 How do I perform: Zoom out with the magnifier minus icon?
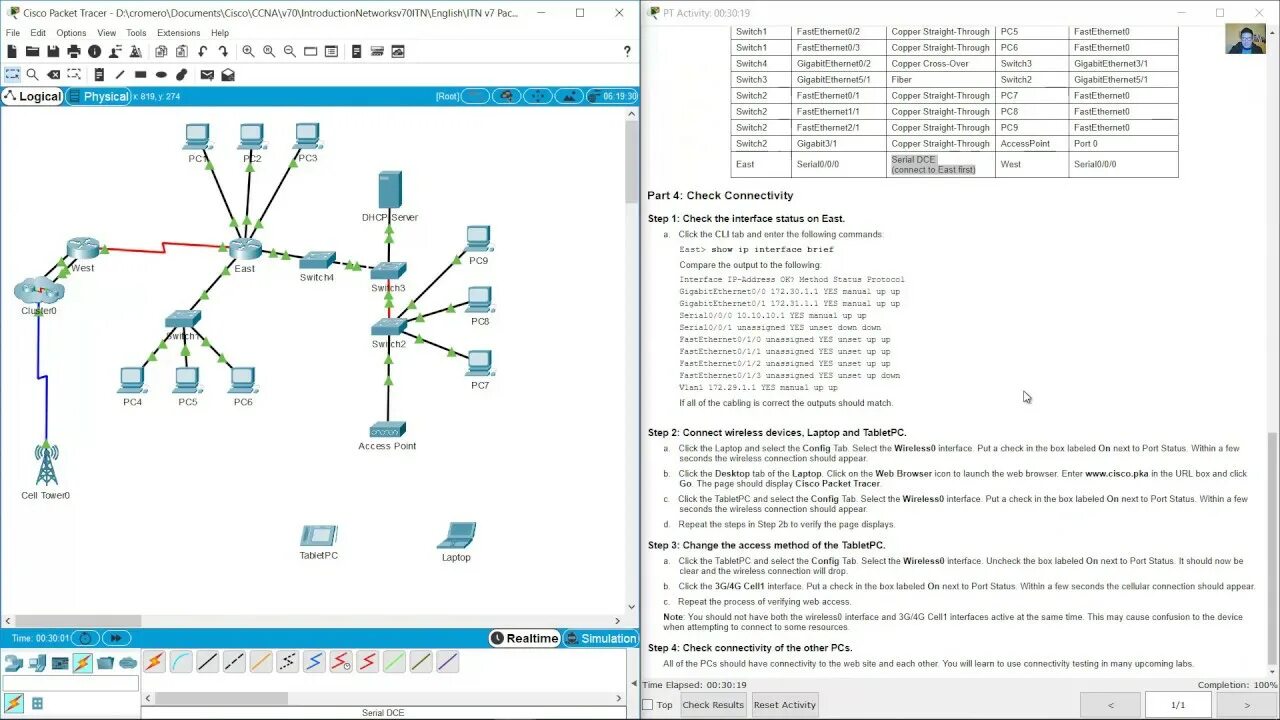[290, 51]
